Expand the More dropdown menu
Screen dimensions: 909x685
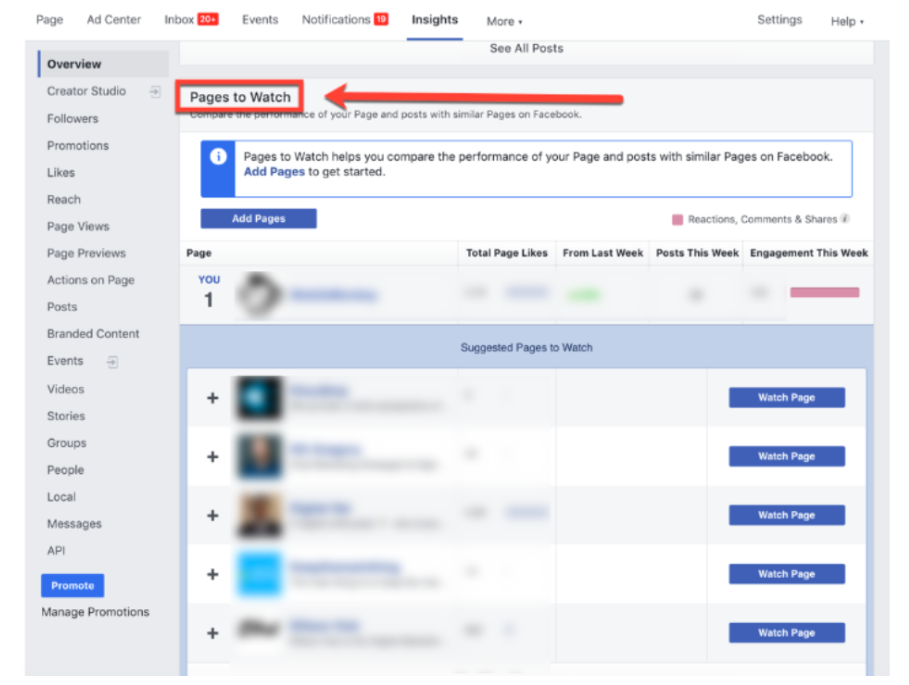[x=504, y=21]
